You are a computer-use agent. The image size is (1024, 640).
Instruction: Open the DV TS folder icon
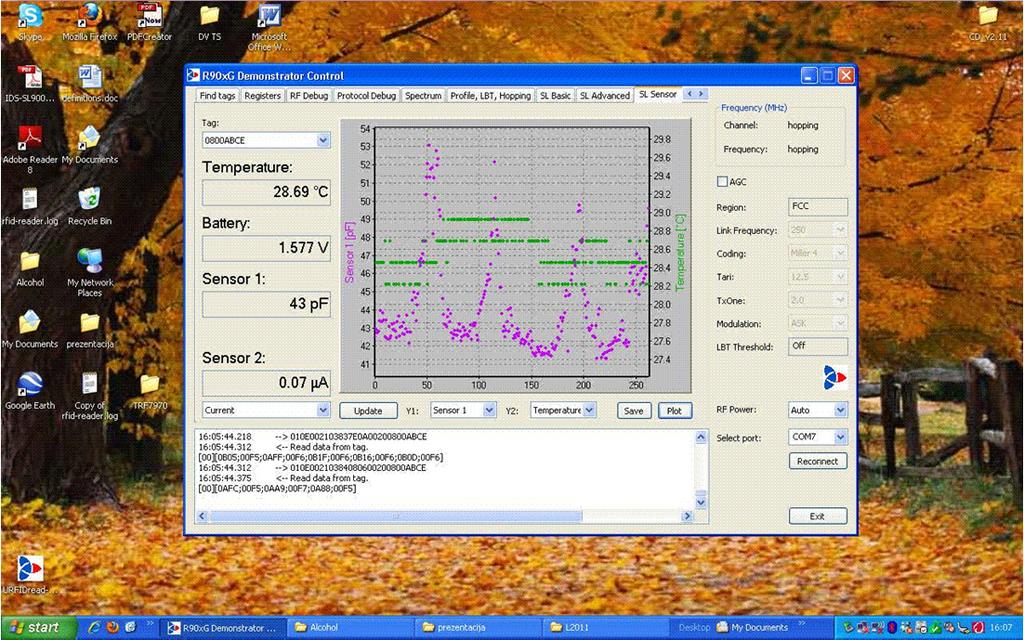click(x=209, y=22)
